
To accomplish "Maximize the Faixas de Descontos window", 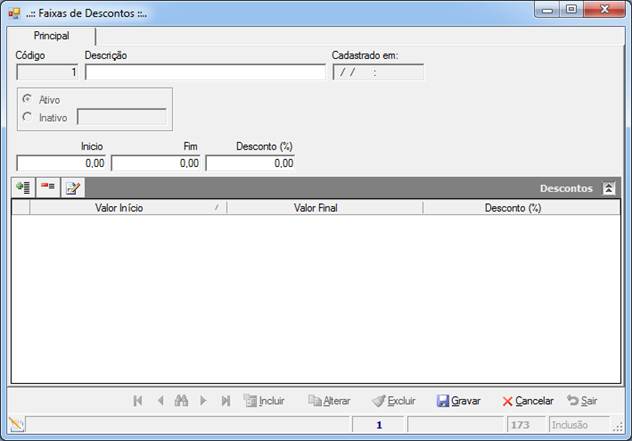I will (x=571, y=10).
